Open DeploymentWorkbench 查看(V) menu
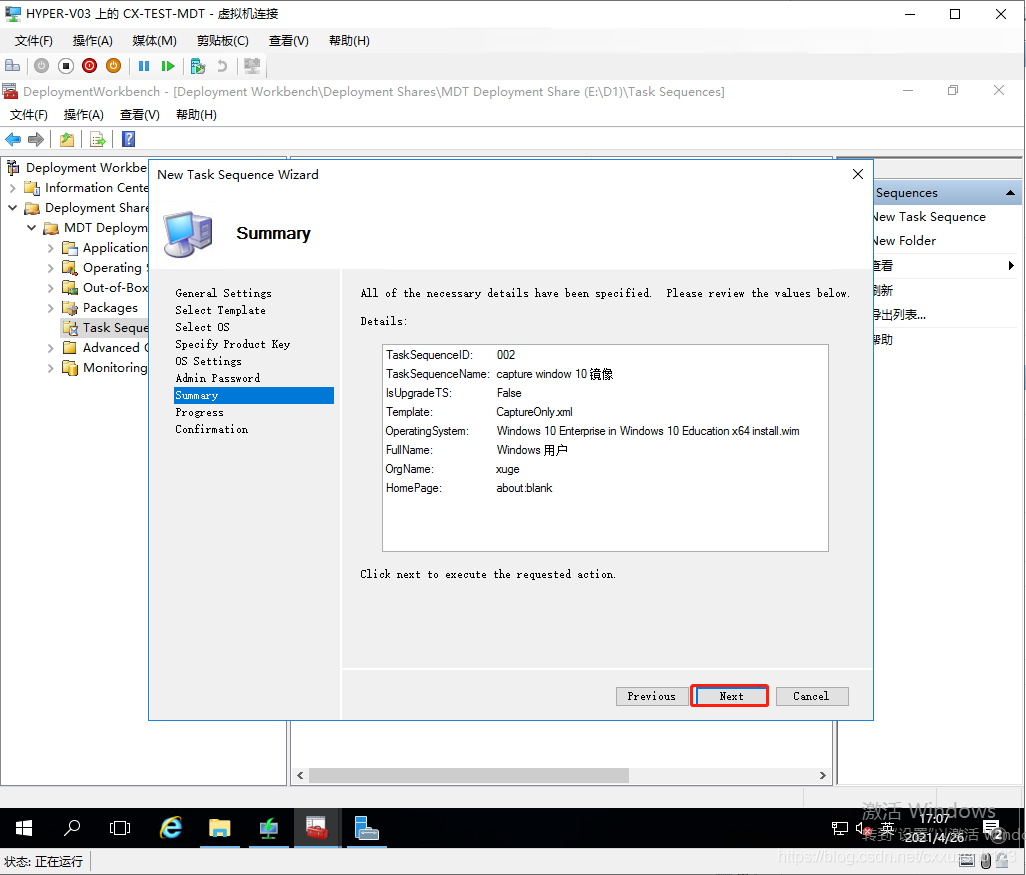Screen dimensions: 1026x875 point(139,115)
